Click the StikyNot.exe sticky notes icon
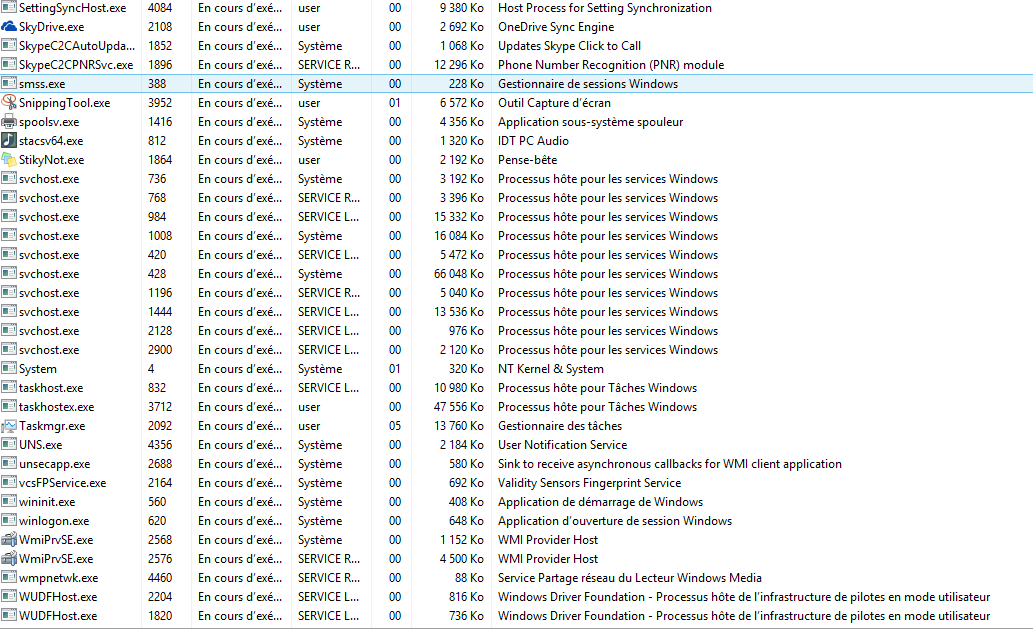 click(9, 159)
